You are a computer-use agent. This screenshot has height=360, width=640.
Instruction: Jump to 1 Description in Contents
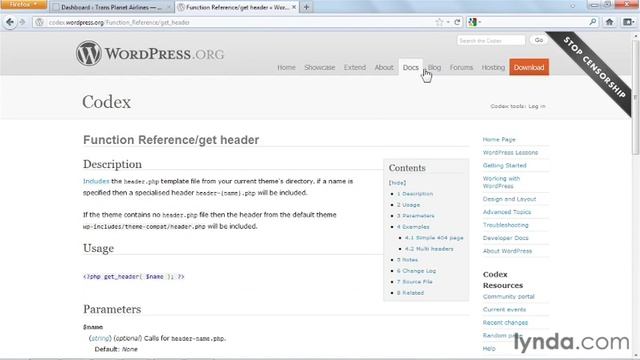tap(415, 194)
